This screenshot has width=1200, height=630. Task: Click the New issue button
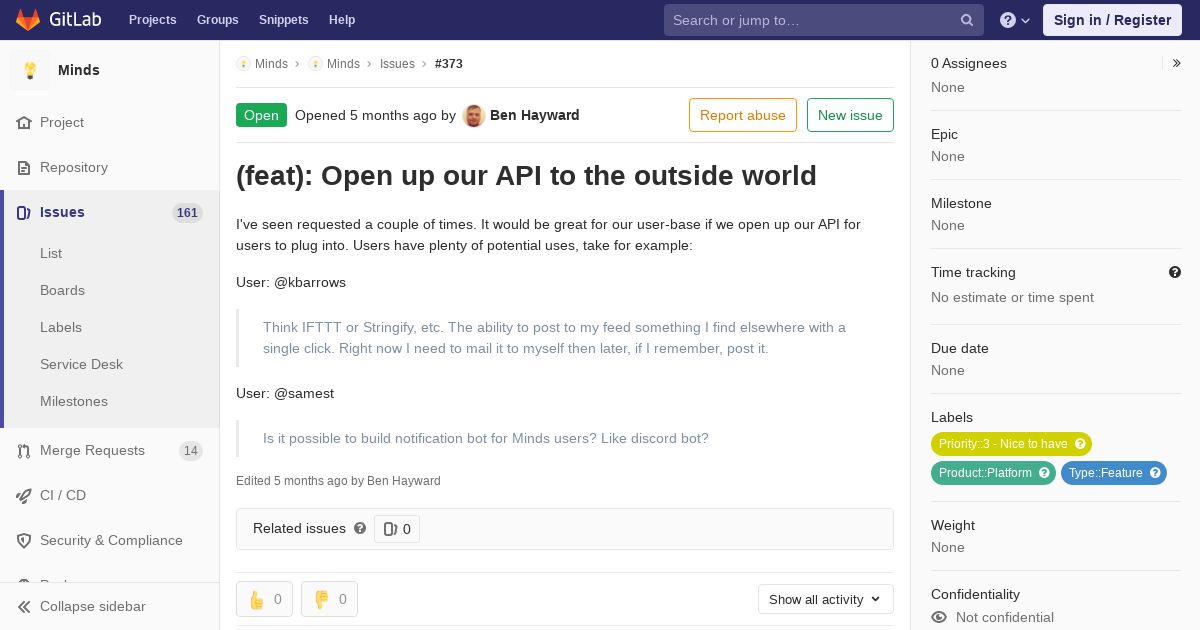coord(850,115)
